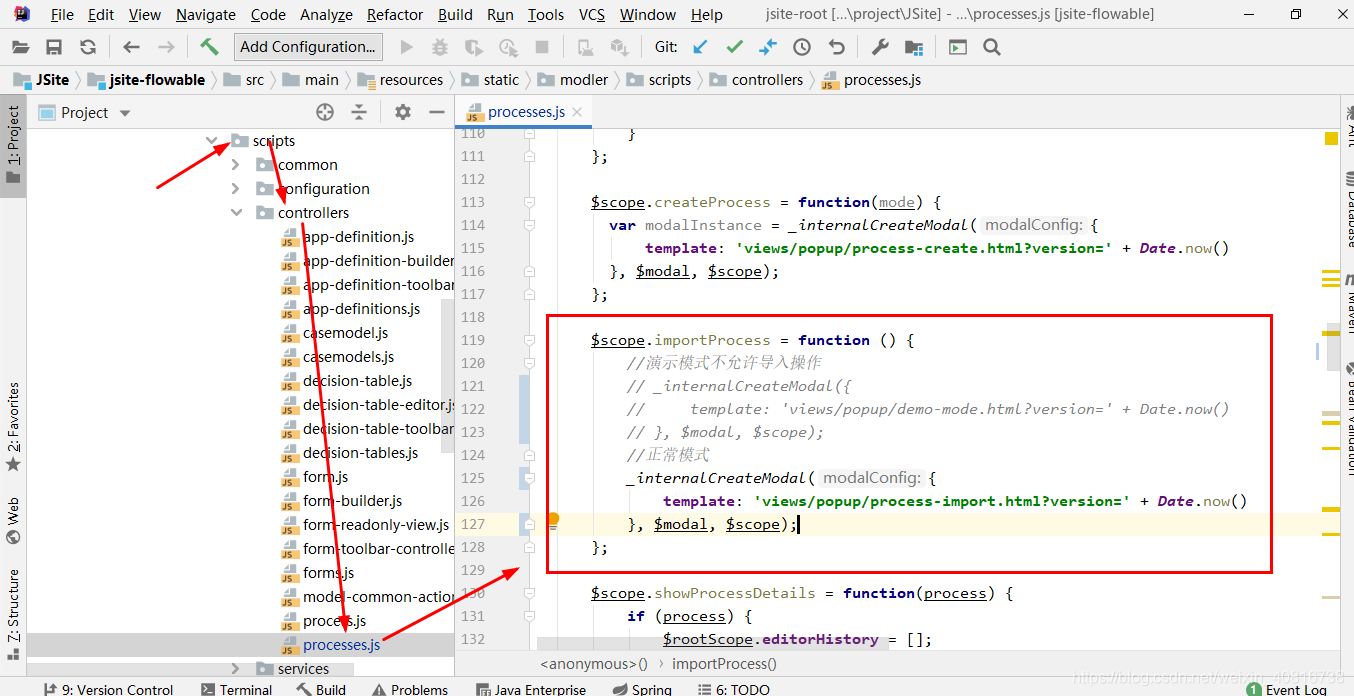The image size is (1354, 696).
Task: Fold code at line 113 gutter marker
Action: (x=529, y=202)
